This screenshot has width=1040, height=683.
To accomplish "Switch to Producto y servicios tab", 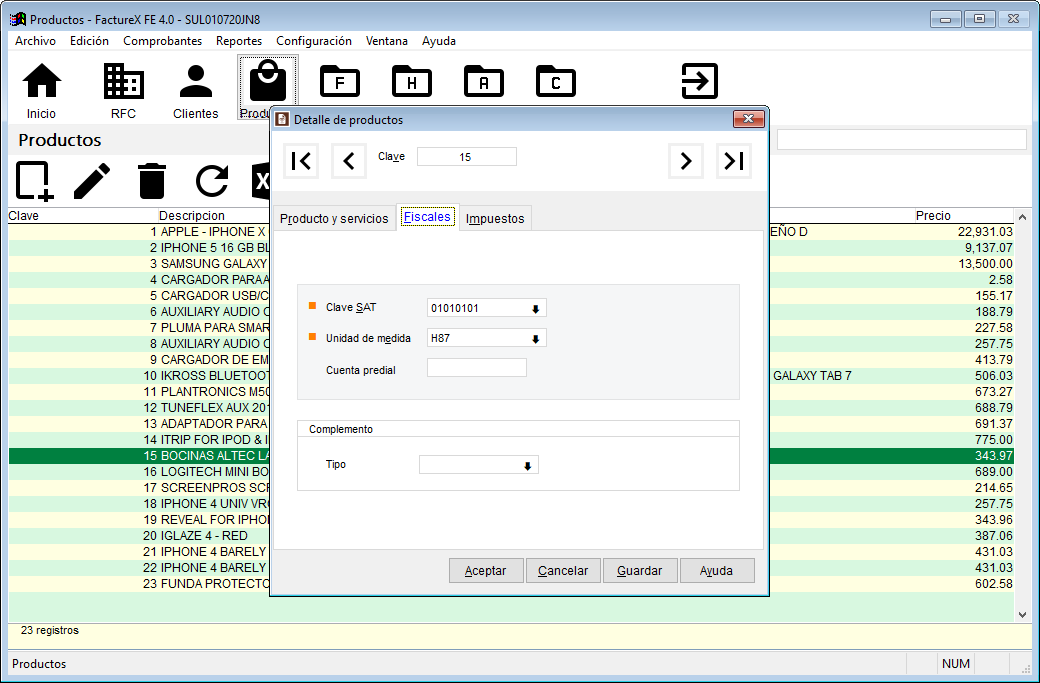I will pyautogui.click(x=334, y=219).
